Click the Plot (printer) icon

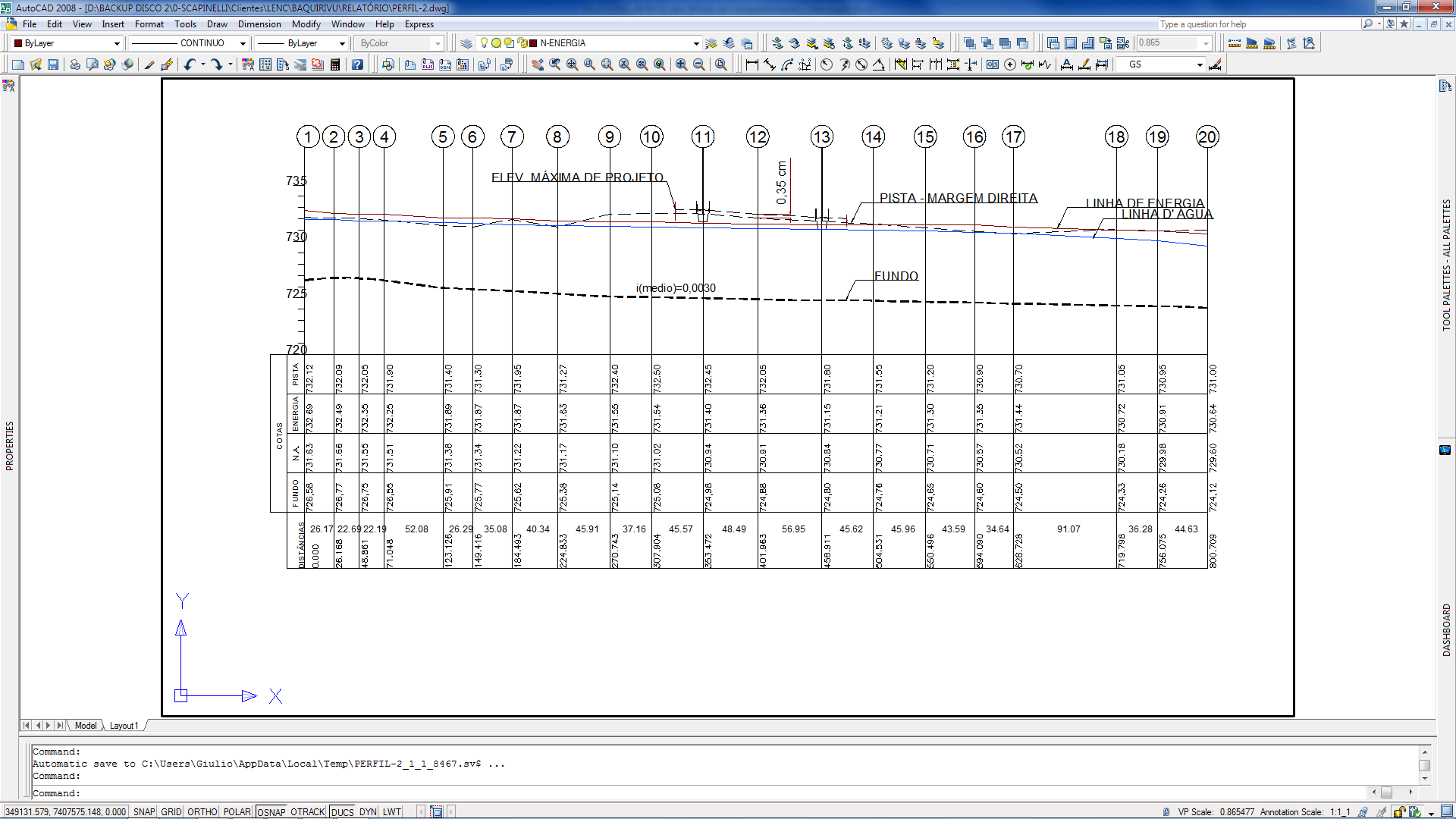(75, 64)
